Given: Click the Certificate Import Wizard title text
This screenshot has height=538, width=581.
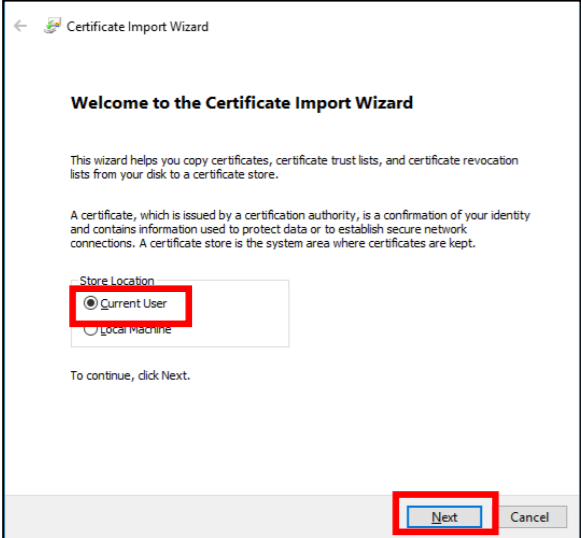Looking at the screenshot, I should (x=137, y=27).
